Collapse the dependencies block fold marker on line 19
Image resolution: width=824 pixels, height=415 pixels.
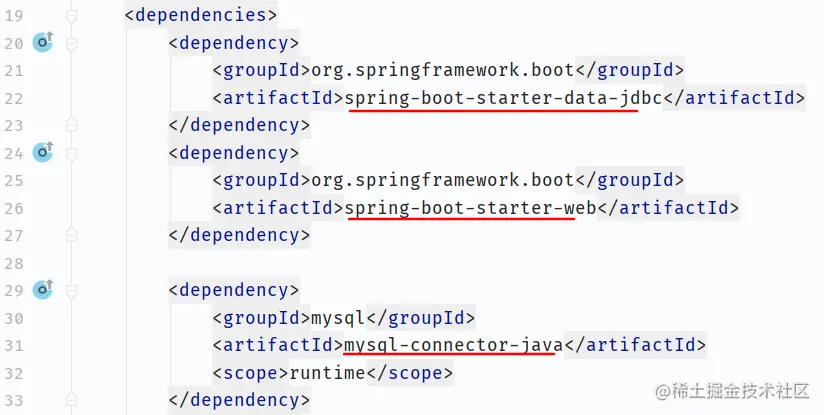tap(71, 16)
